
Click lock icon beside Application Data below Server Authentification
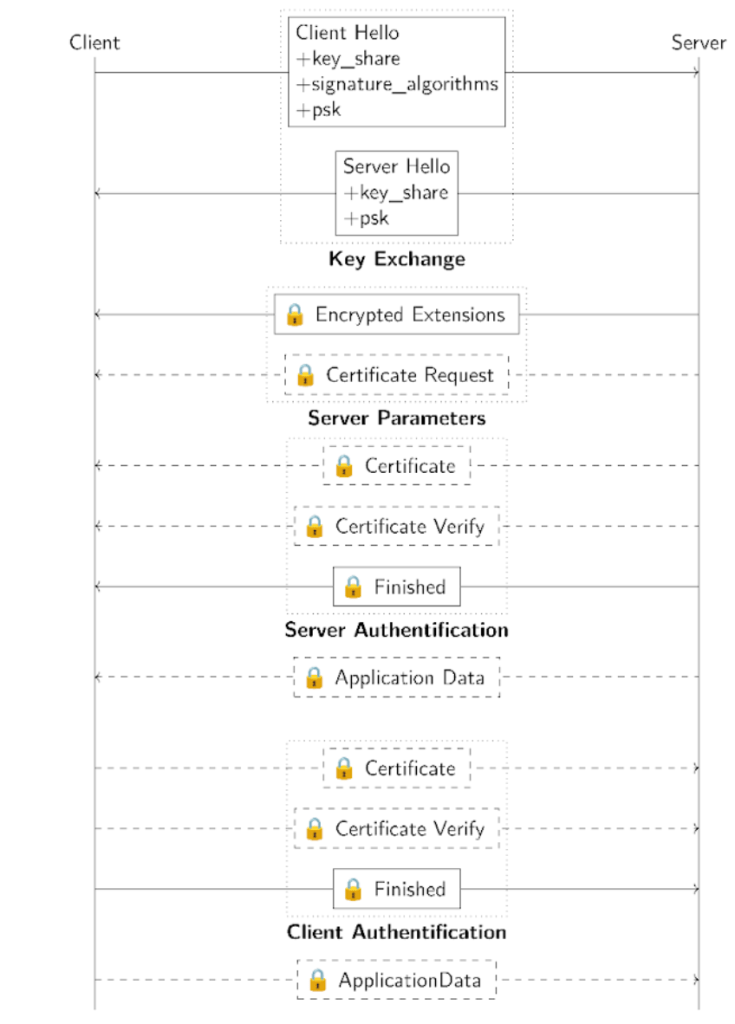[314, 678]
